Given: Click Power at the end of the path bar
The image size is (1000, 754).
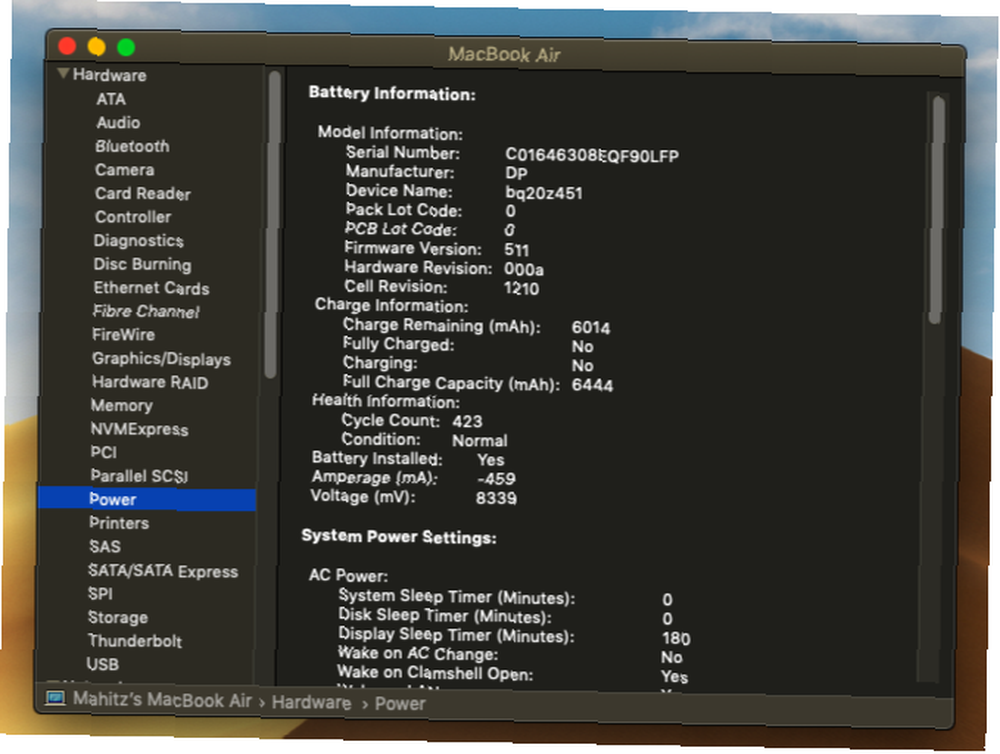Looking at the screenshot, I should pyautogui.click(x=400, y=704).
